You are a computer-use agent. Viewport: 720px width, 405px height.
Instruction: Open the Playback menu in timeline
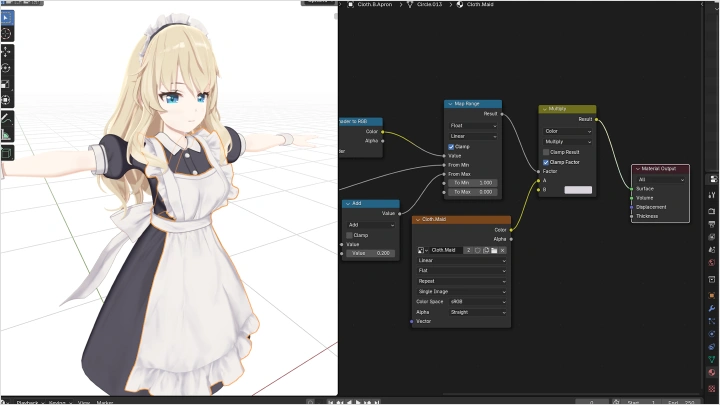(x=27, y=402)
